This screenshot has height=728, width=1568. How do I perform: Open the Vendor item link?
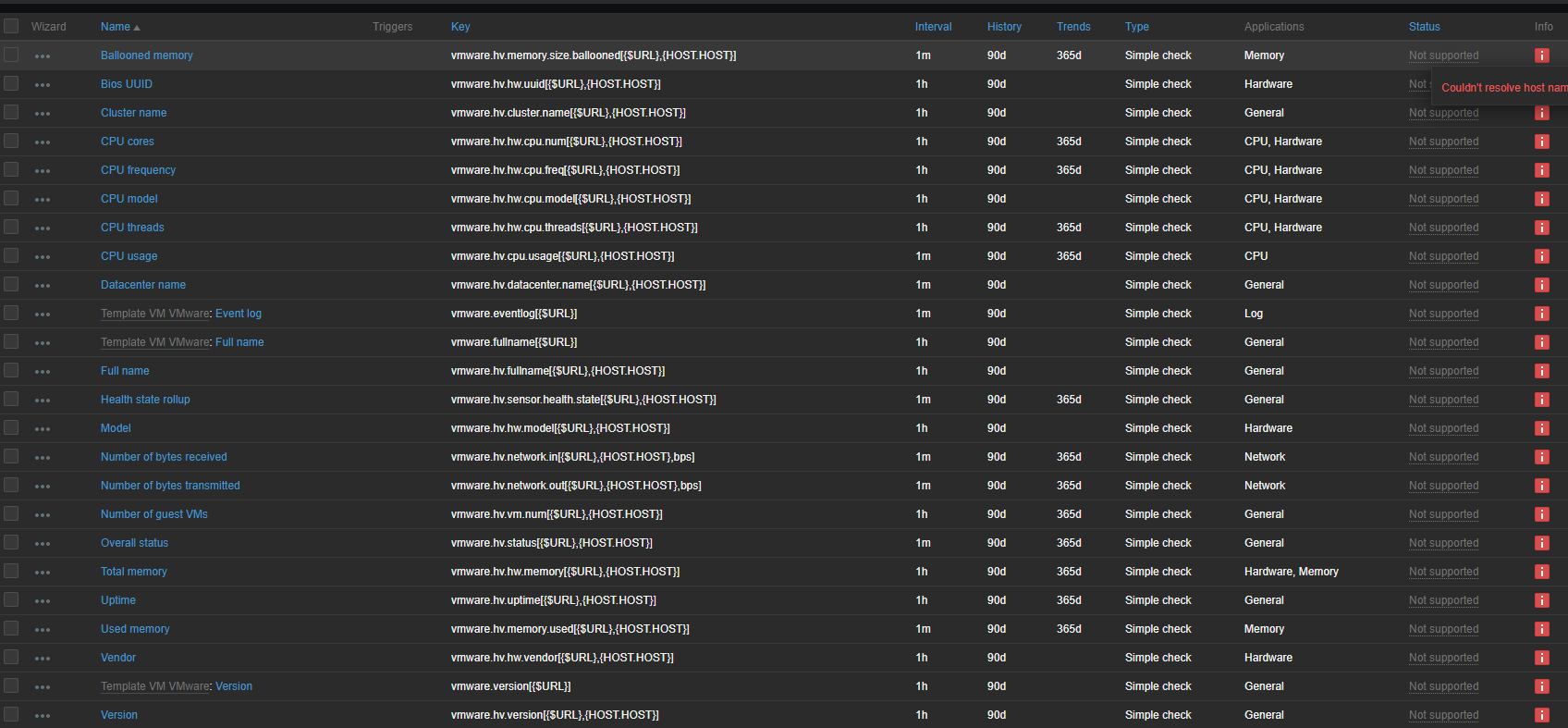[x=118, y=658]
